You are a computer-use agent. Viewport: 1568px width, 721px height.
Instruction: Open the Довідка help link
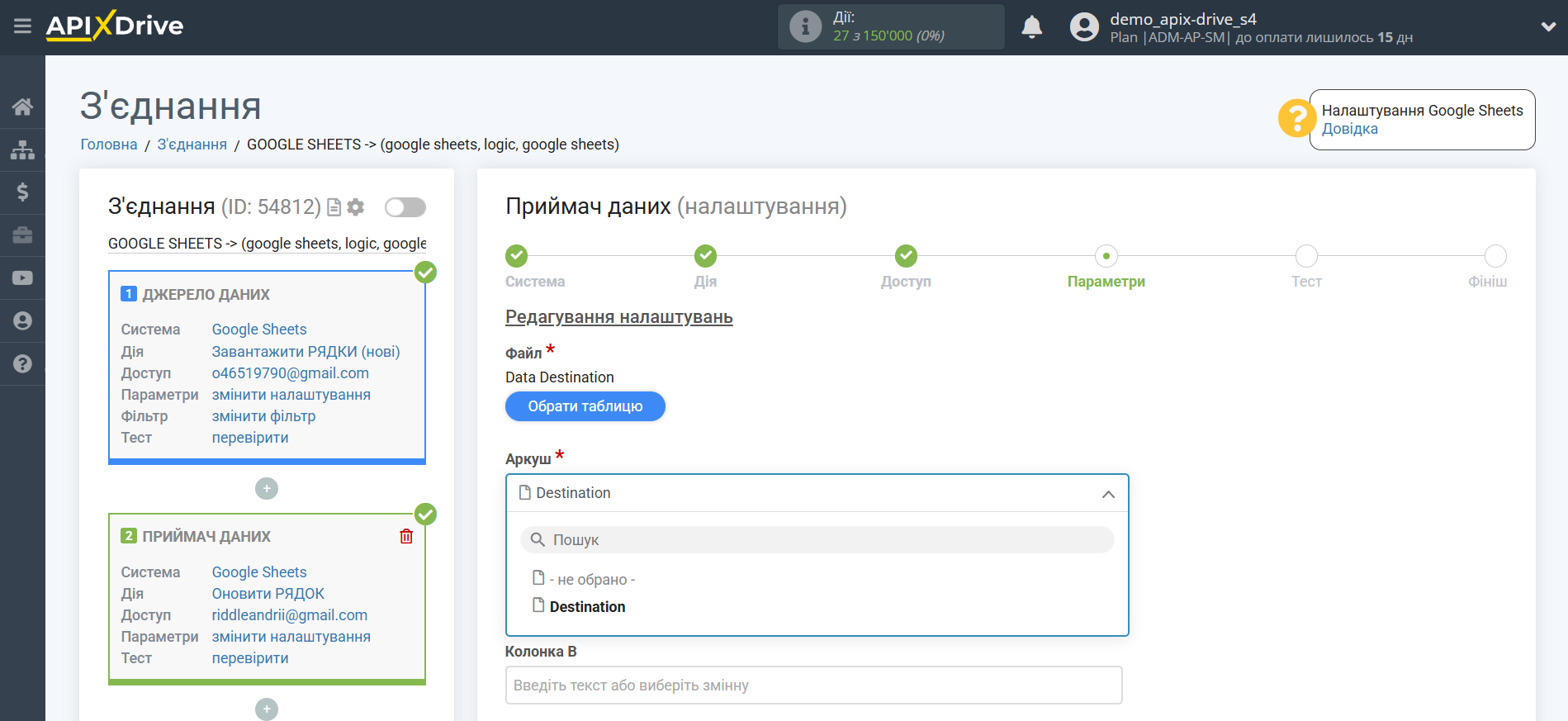[x=1349, y=129]
